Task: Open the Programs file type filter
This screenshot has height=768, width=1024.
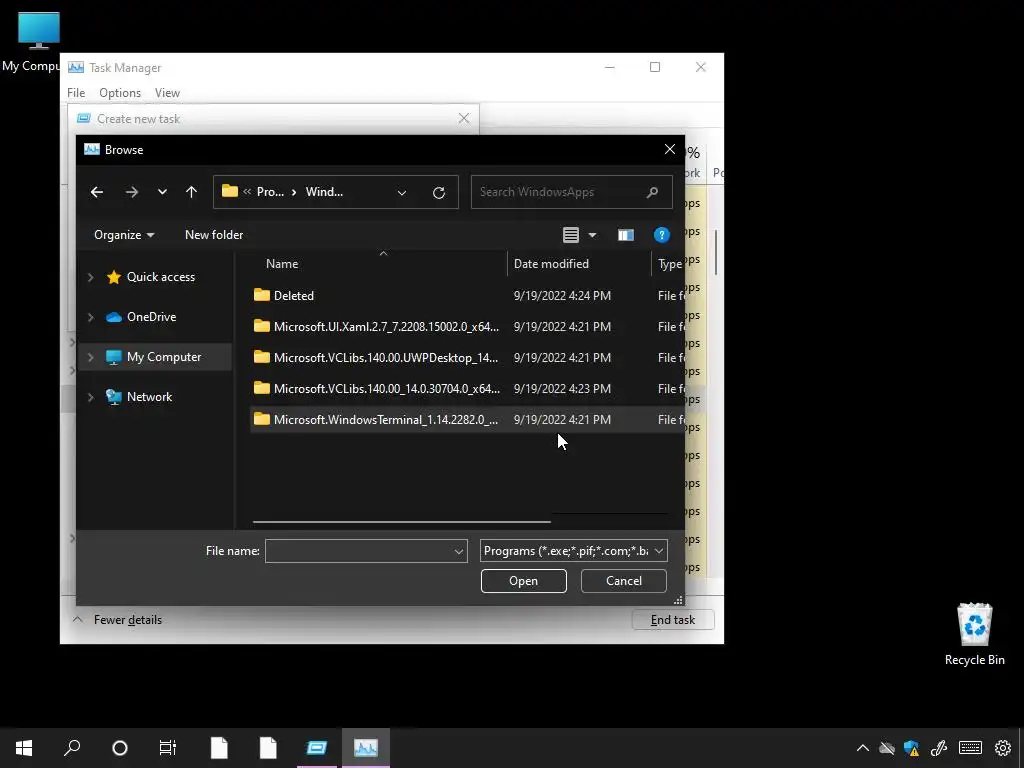Action: point(573,551)
